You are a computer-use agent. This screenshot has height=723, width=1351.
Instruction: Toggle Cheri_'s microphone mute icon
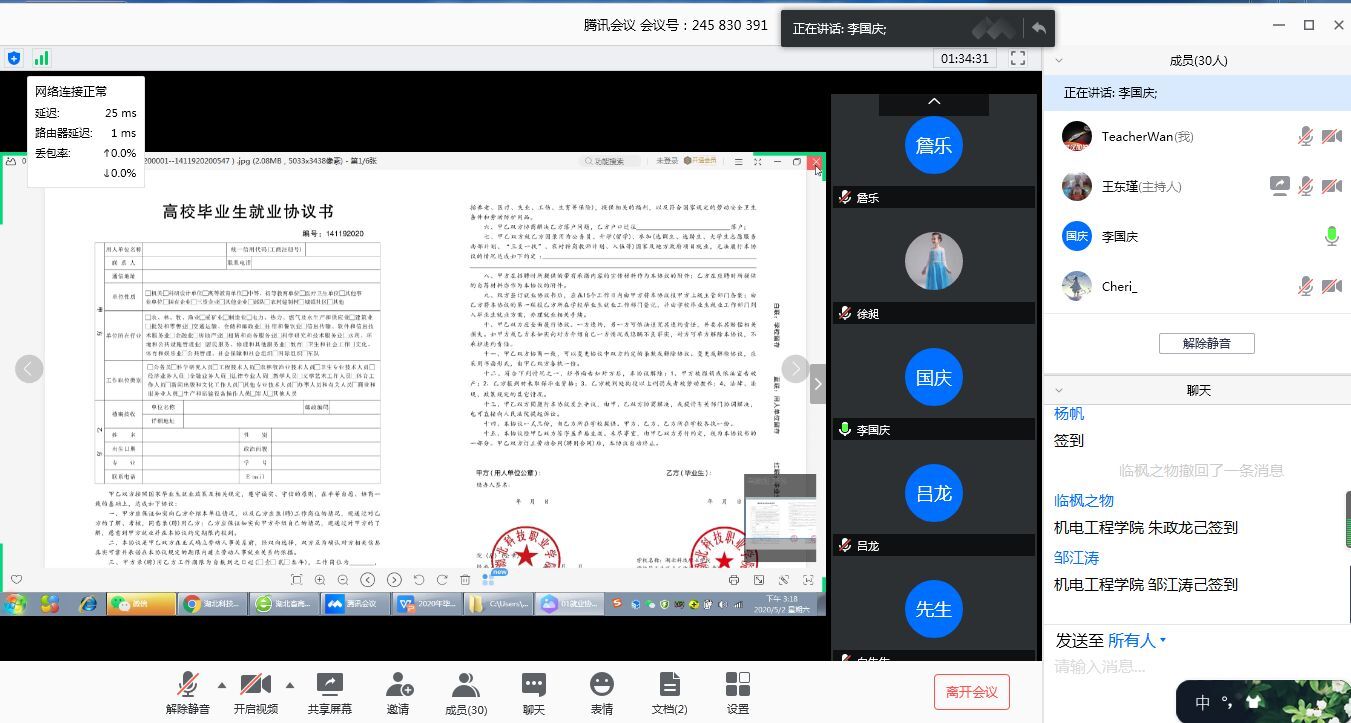[1305, 286]
